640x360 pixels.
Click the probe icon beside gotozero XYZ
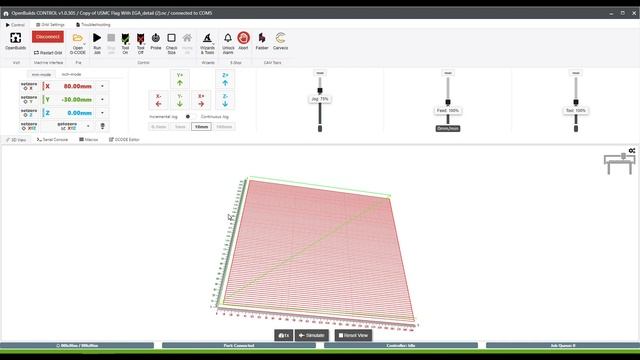point(102,127)
